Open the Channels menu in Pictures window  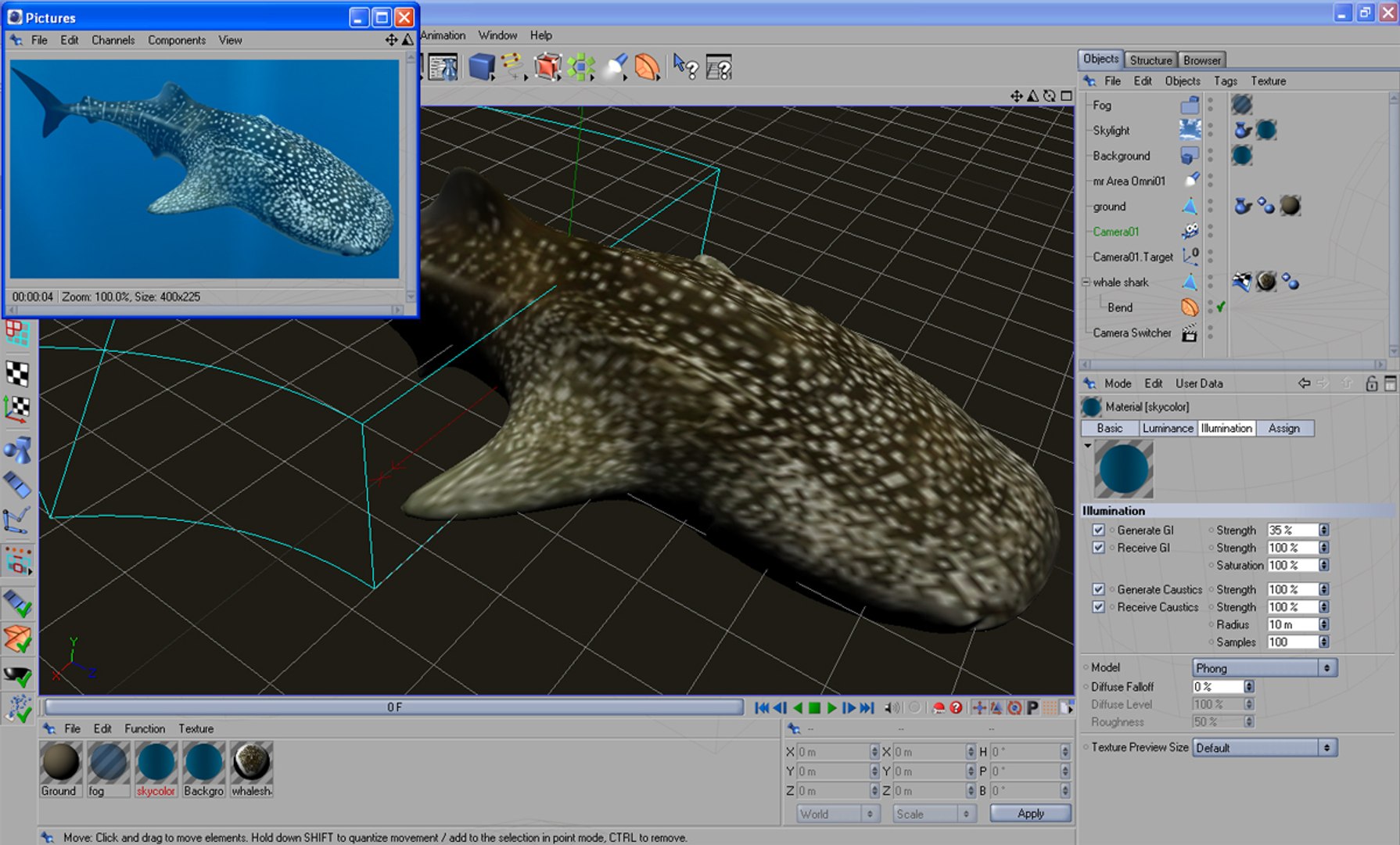tap(113, 40)
